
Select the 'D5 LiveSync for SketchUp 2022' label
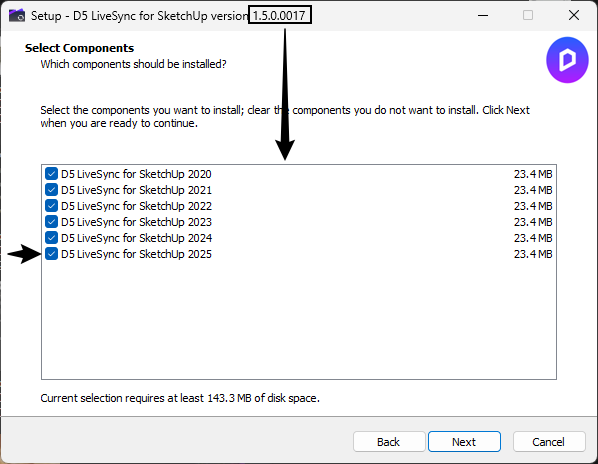click(x=136, y=206)
